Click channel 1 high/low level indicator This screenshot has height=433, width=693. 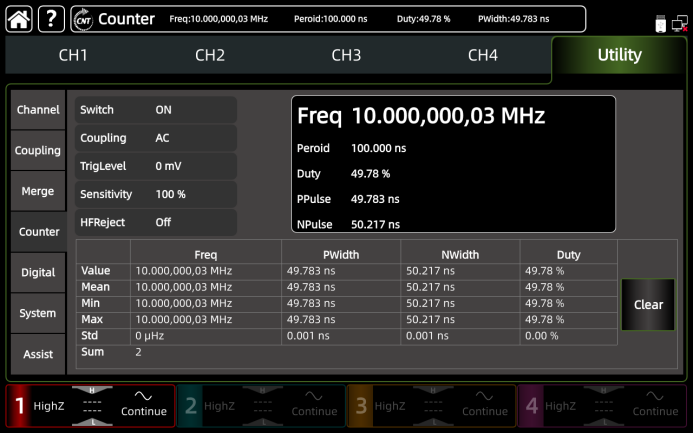pyautogui.click(x=92, y=406)
